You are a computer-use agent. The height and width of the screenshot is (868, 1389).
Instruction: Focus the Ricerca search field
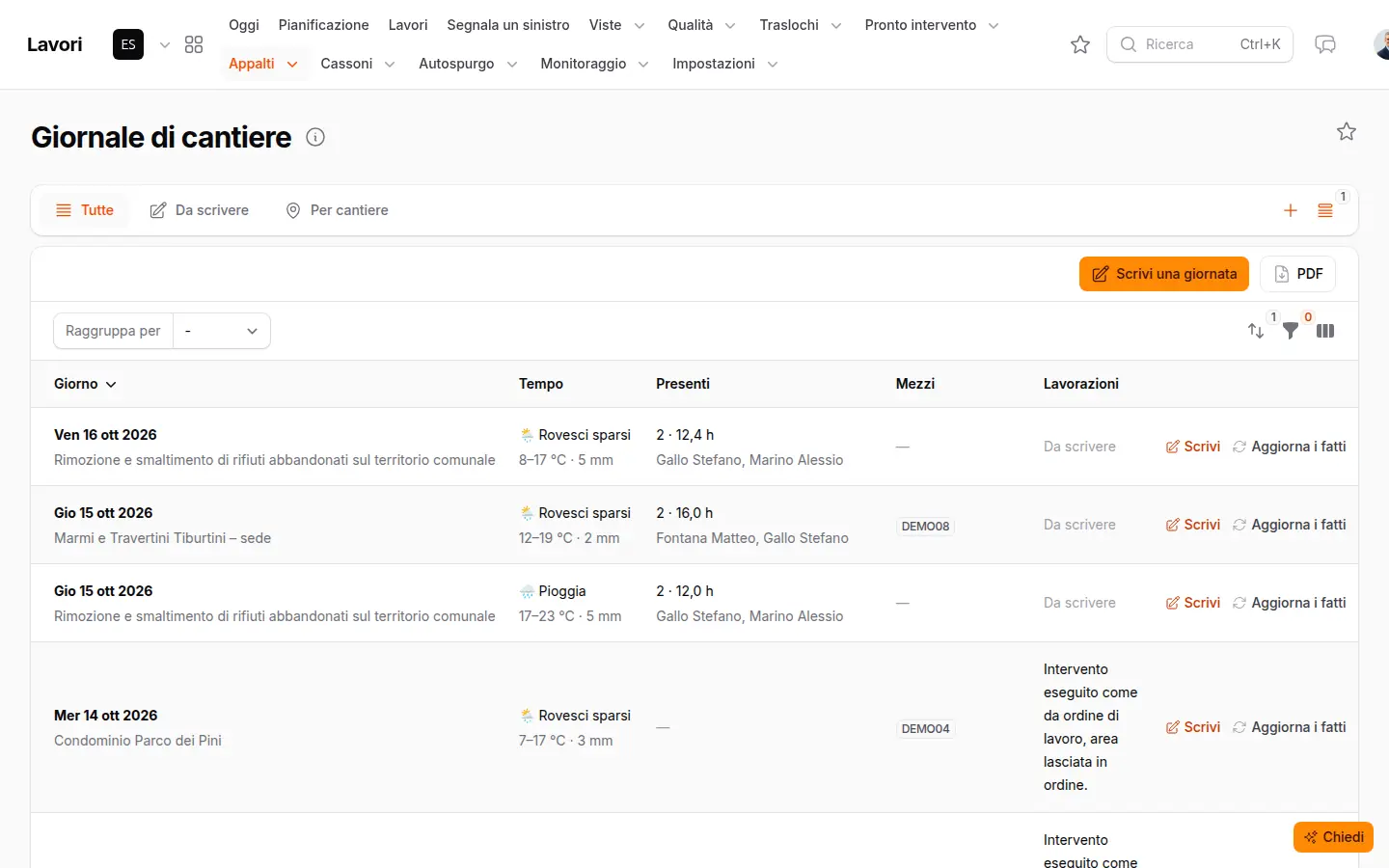(1200, 44)
